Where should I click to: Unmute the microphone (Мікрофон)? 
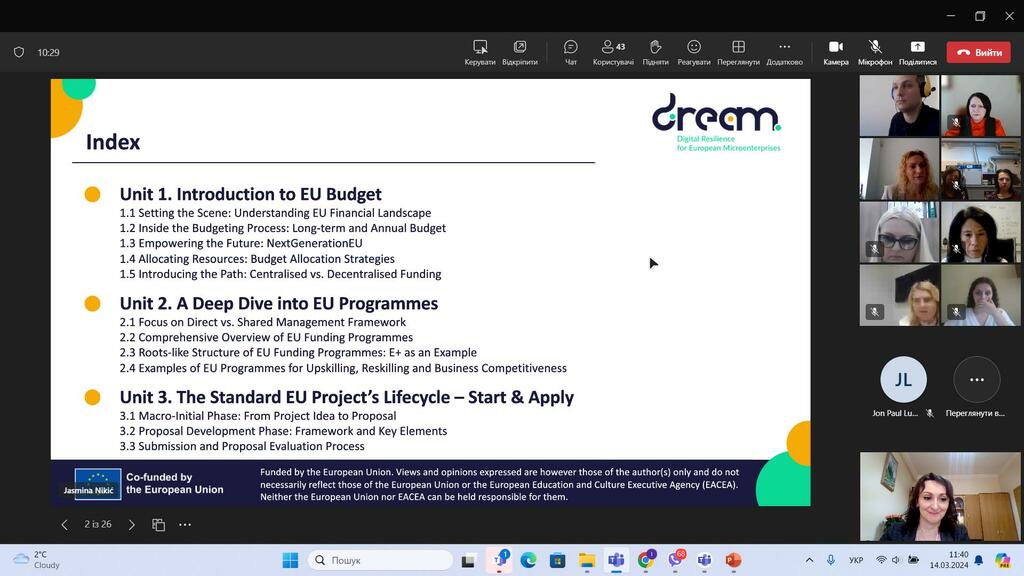click(875, 52)
